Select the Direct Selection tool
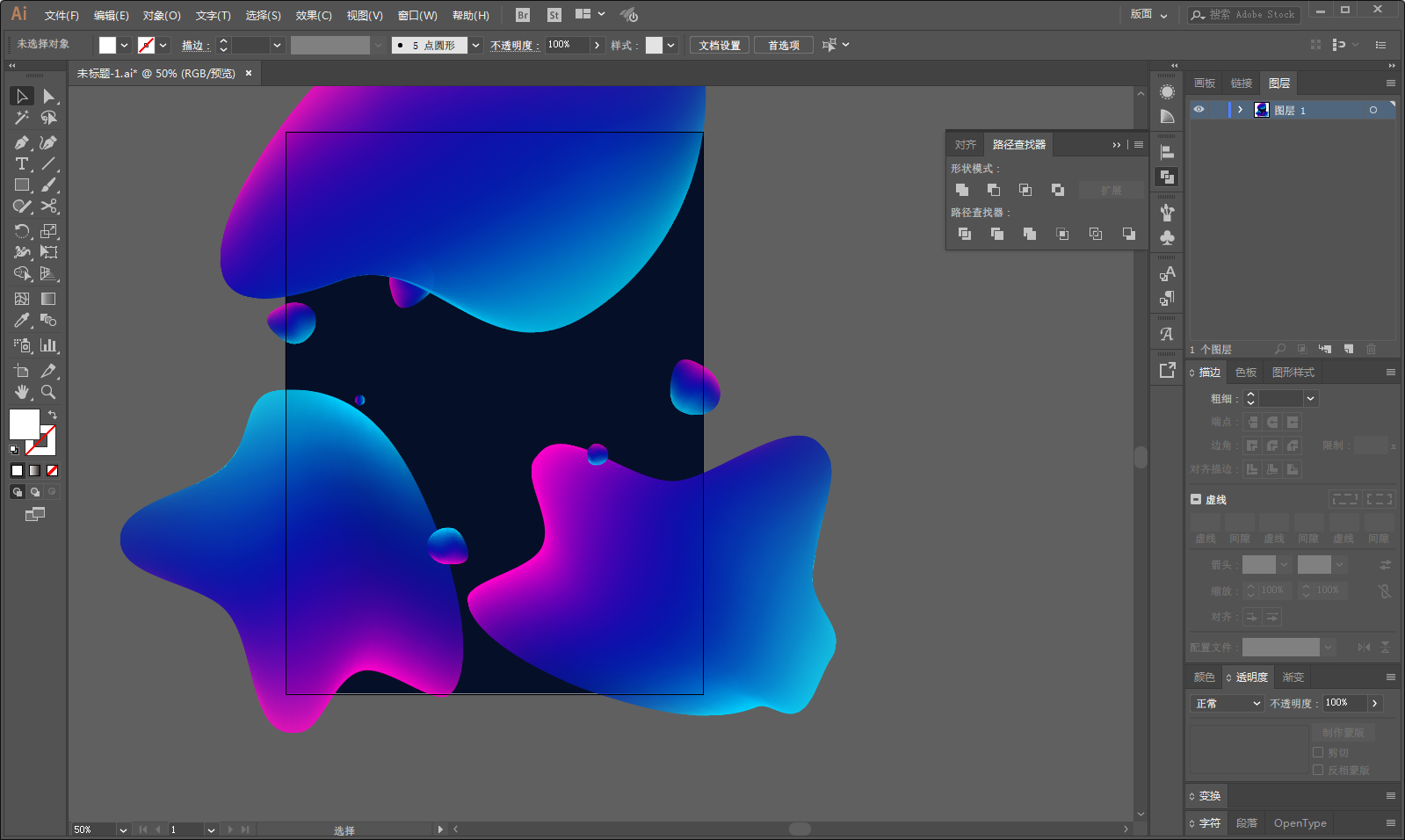Viewport: 1405px width, 840px height. coord(48,96)
